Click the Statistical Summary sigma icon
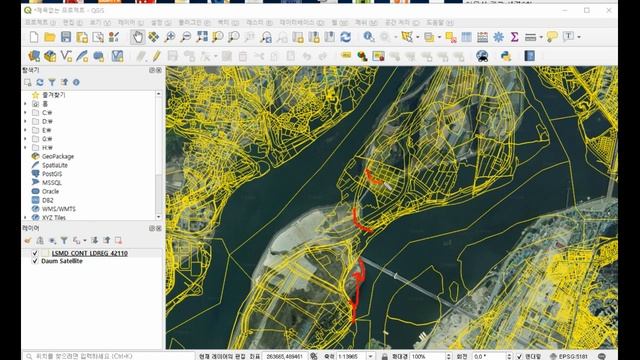The image size is (640, 360). pos(514,37)
